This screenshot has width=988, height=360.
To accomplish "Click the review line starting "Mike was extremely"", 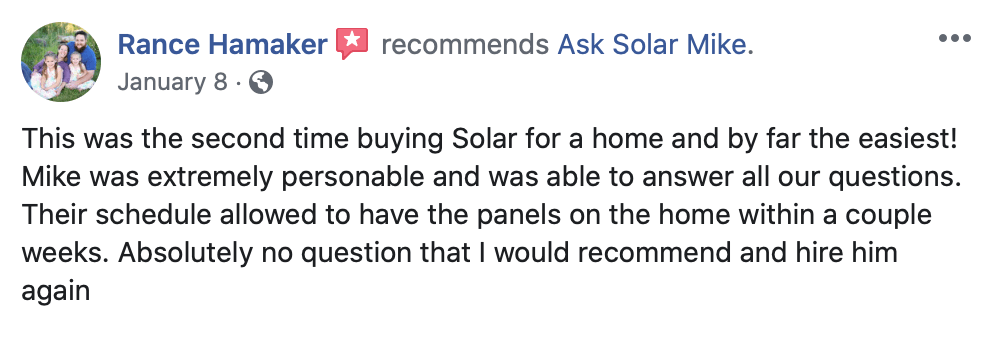I will point(491,178).
